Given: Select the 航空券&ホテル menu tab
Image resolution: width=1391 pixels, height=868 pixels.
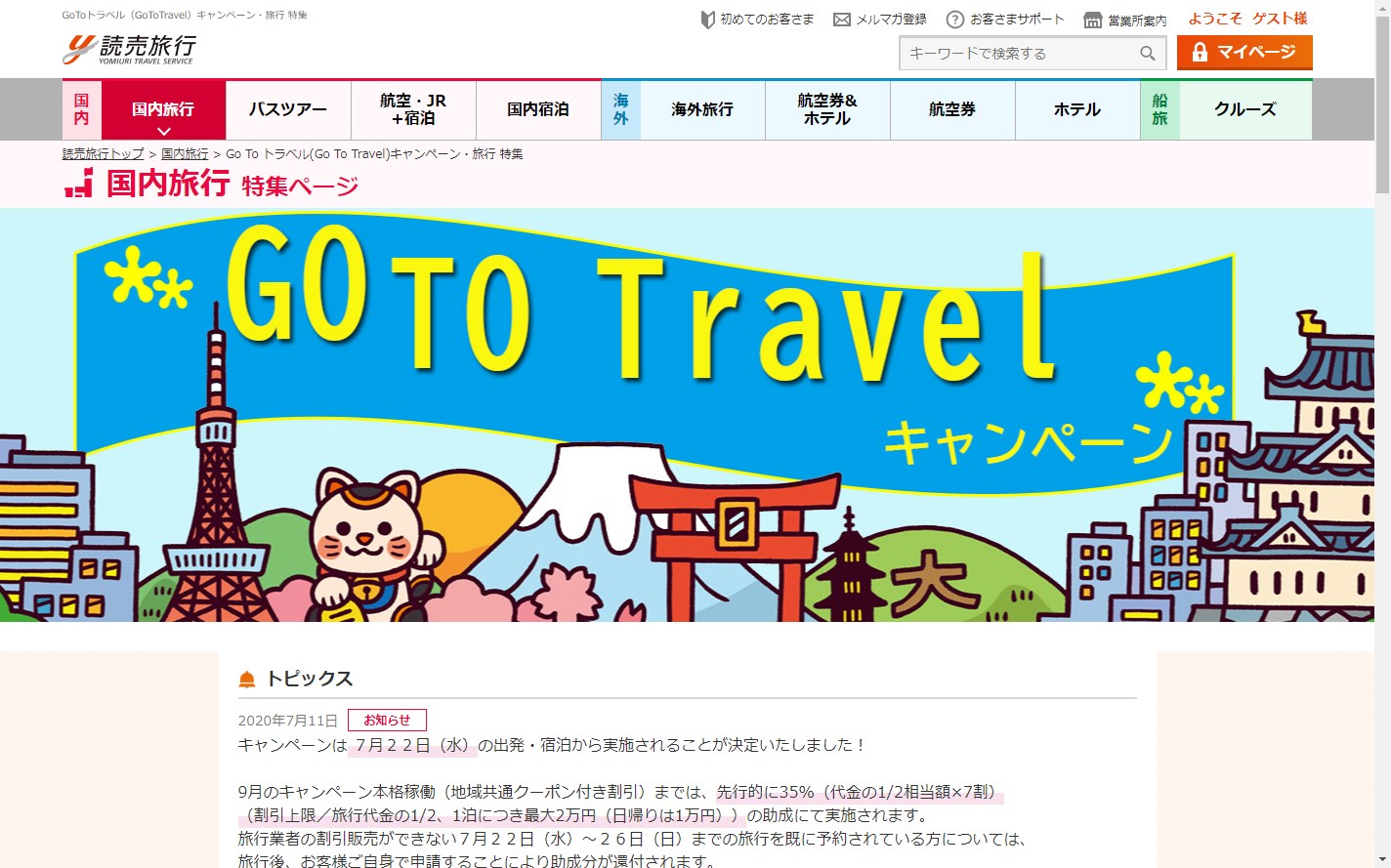Looking at the screenshot, I should point(827,109).
